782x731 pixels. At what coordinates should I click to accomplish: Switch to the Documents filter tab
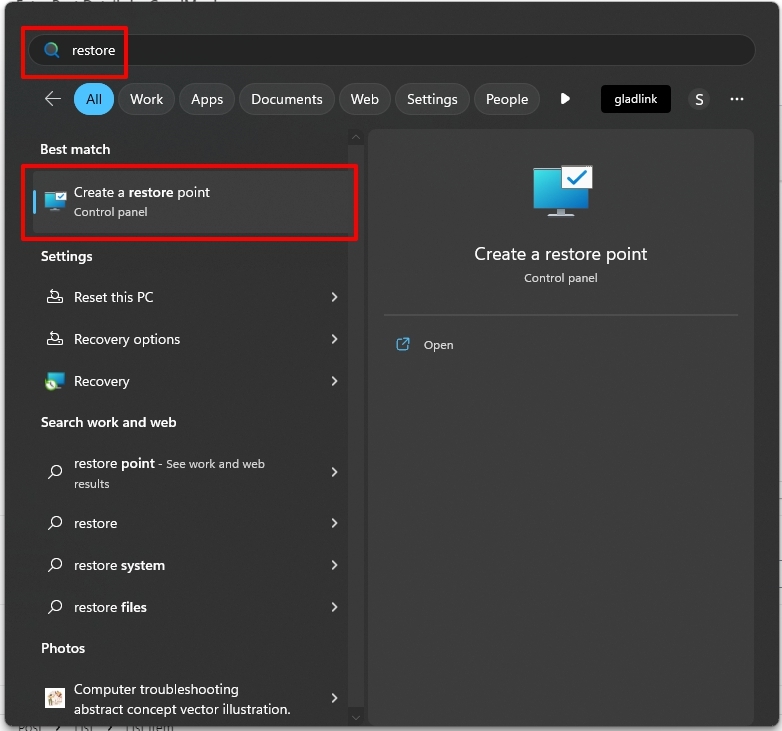click(x=287, y=99)
